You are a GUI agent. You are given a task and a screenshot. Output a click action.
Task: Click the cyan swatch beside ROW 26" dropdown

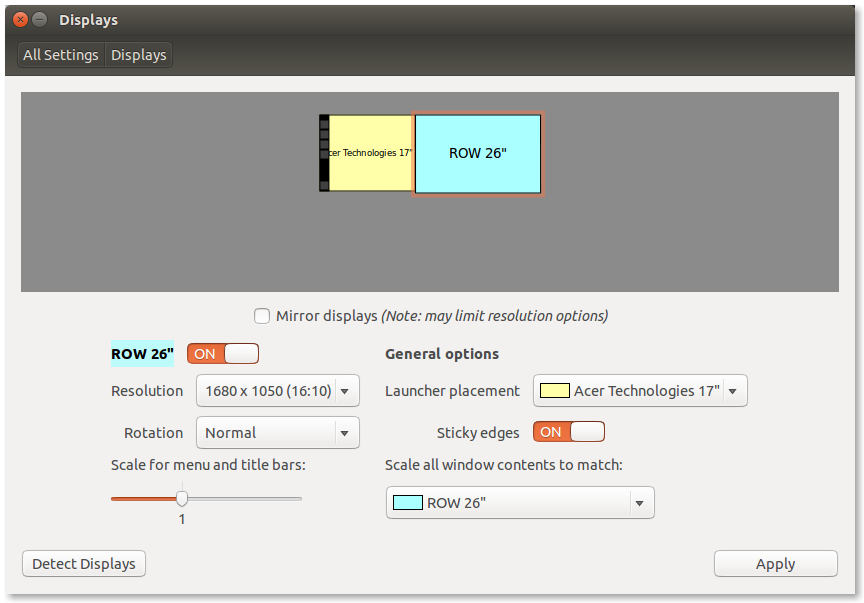408,503
